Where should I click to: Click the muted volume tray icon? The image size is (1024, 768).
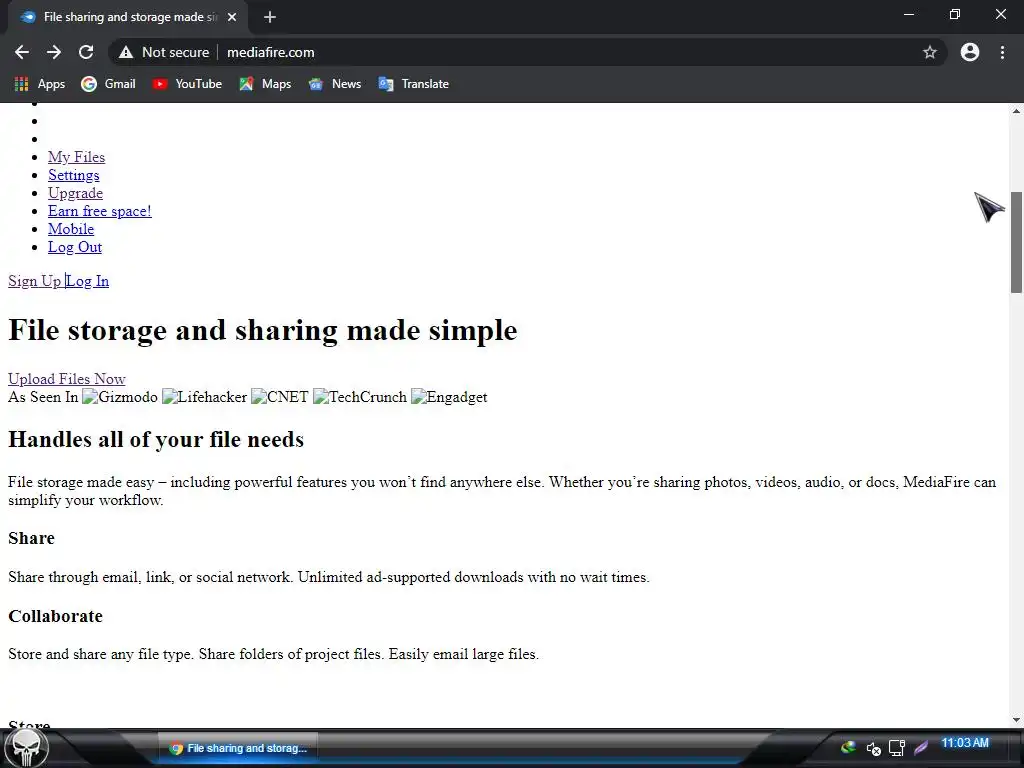pos(873,748)
